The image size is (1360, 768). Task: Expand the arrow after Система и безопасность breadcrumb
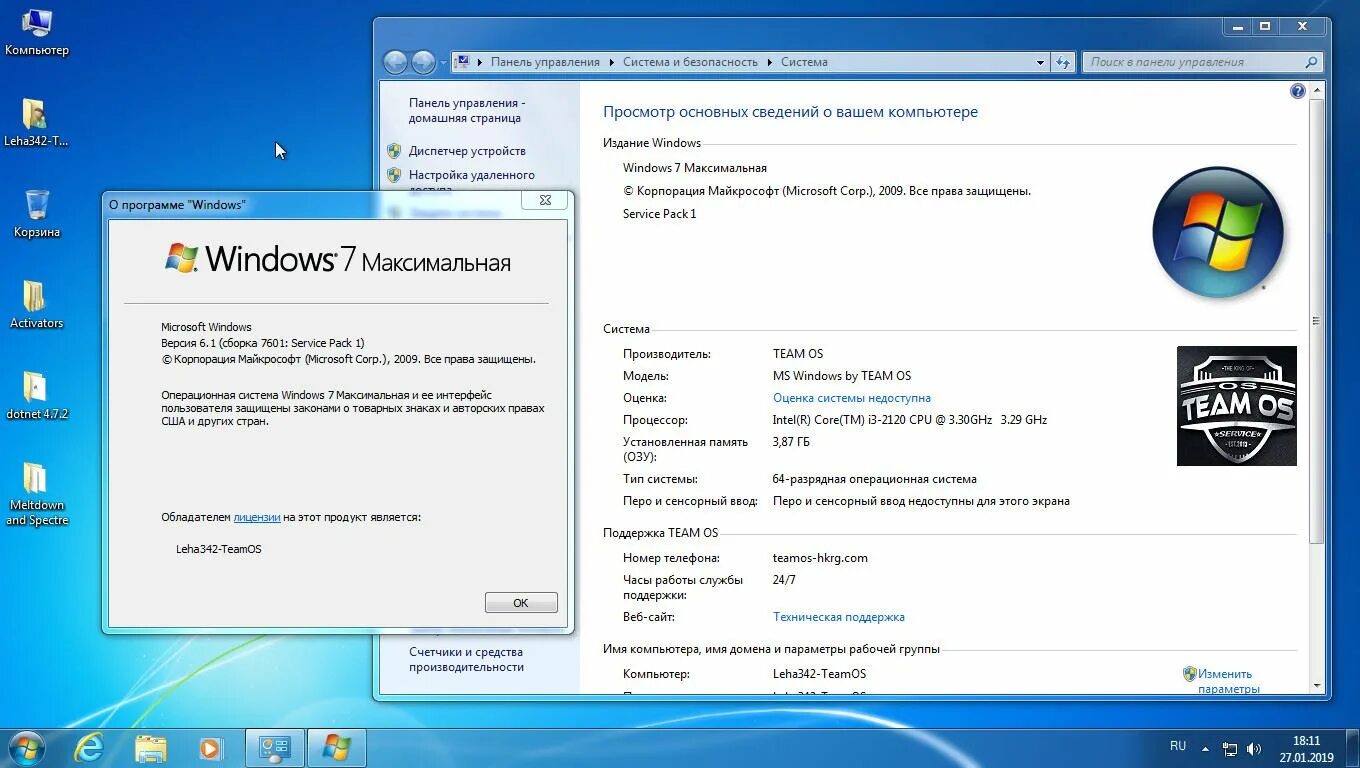coord(770,62)
